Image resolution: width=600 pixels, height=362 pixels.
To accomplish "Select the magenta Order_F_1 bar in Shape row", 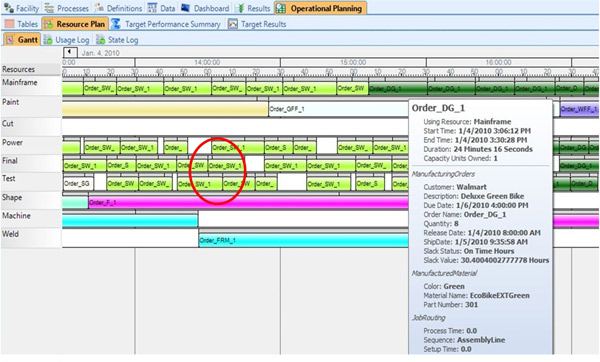I will pyautogui.click(x=248, y=202).
